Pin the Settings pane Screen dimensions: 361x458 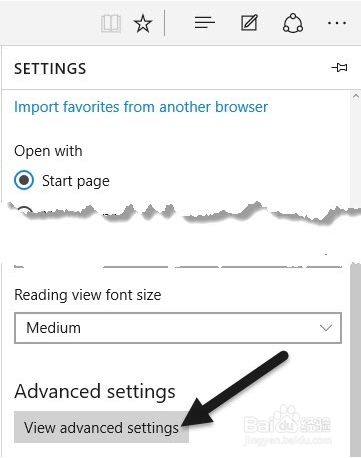click(339, 68)
